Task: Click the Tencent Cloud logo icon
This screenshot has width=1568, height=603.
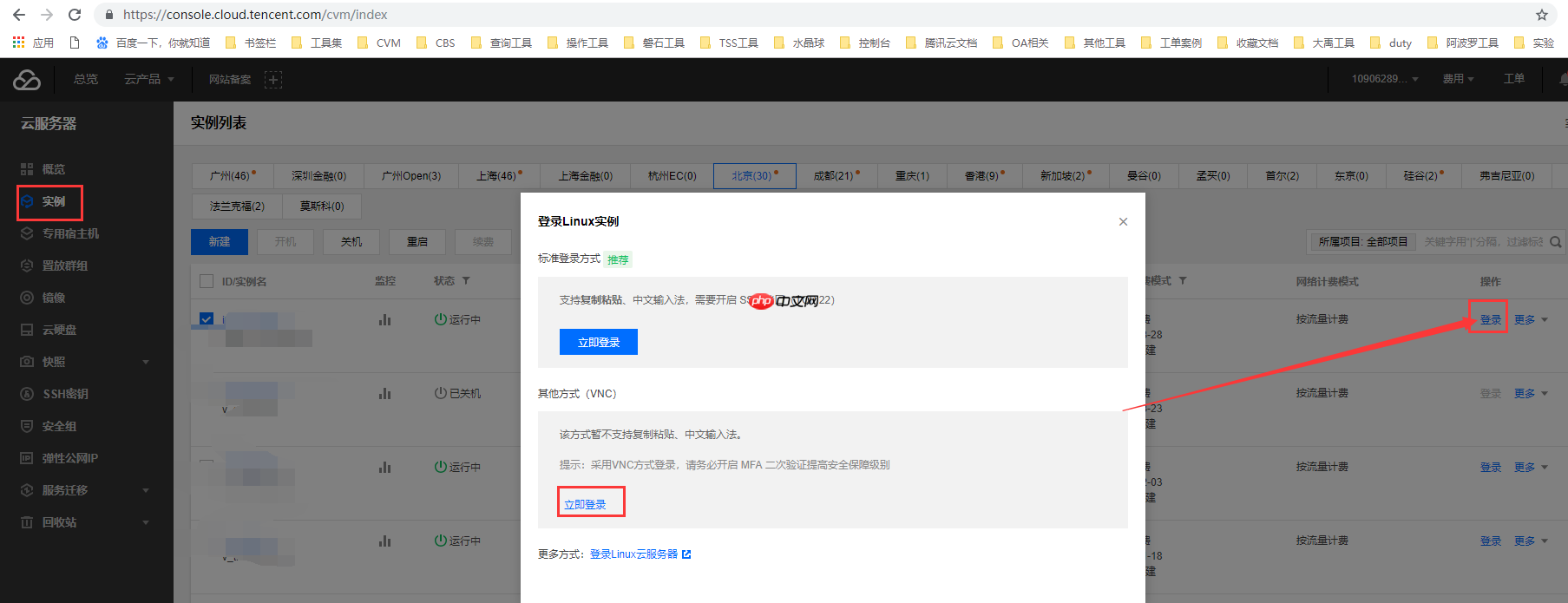Action: coord(27,80)
